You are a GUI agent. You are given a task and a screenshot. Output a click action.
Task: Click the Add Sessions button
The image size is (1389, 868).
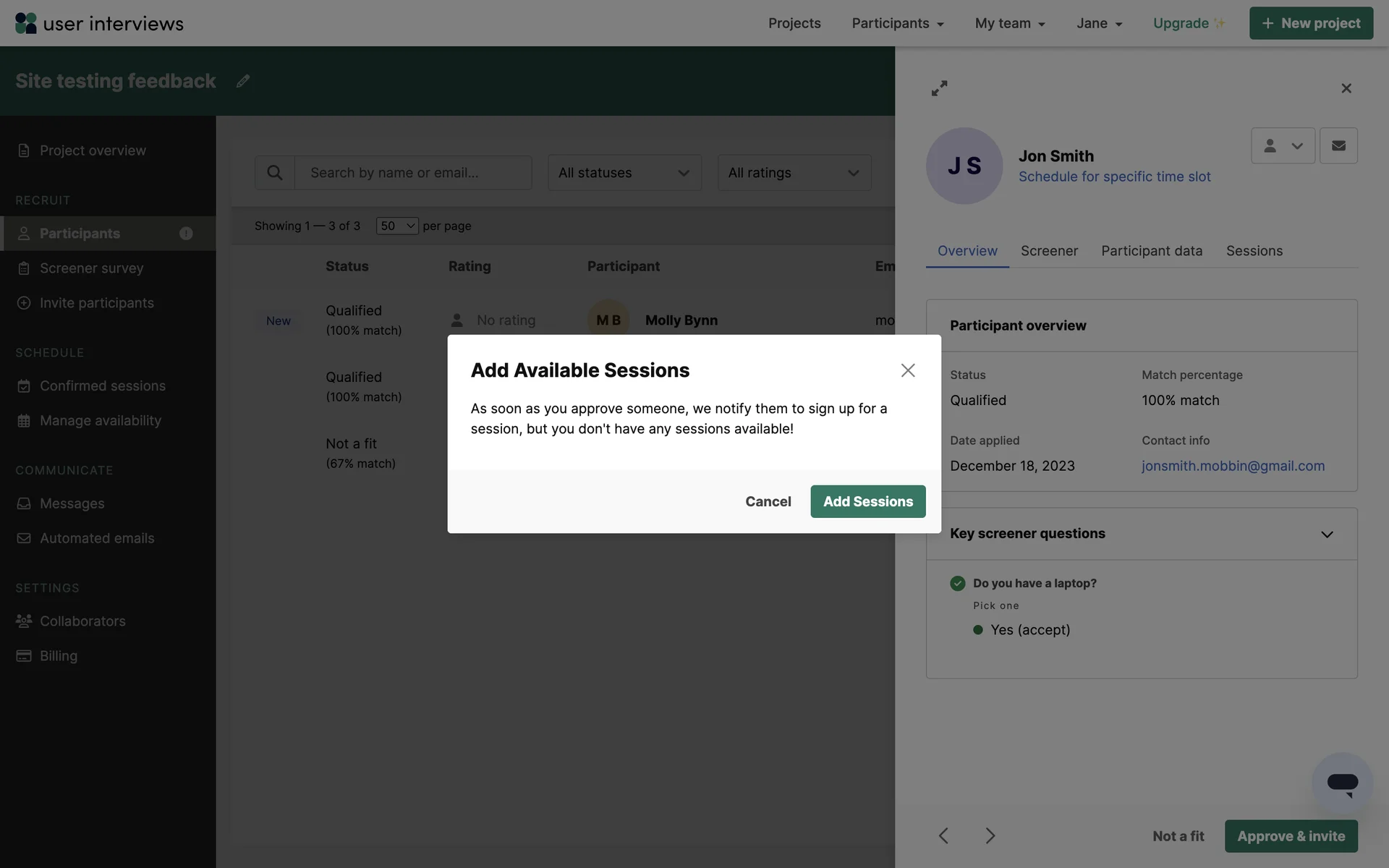(x=867, y=501)
